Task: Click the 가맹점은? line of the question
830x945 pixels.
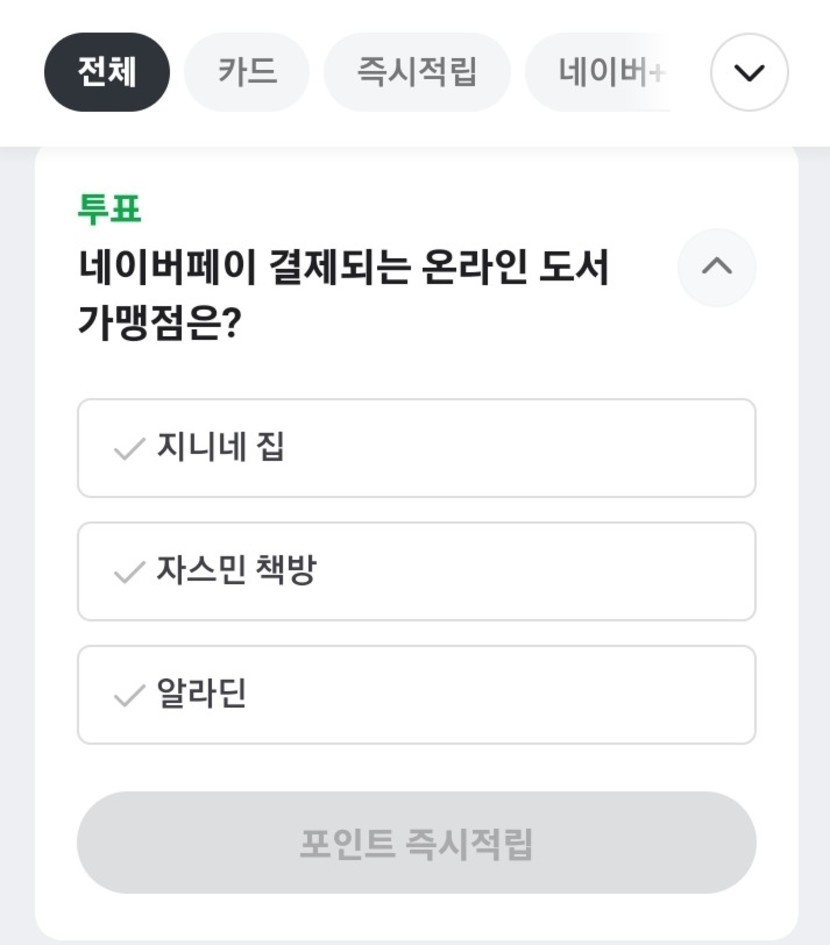Action: click(x=160, y=324)
